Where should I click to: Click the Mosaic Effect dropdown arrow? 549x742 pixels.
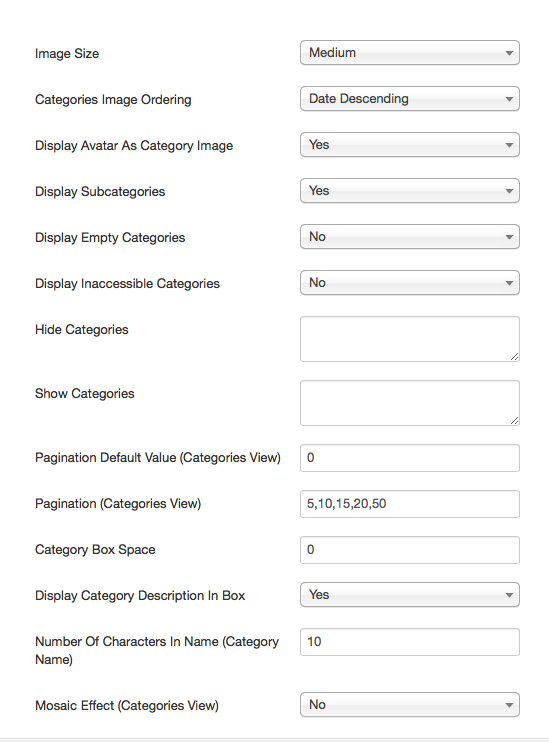coord(509,705)
